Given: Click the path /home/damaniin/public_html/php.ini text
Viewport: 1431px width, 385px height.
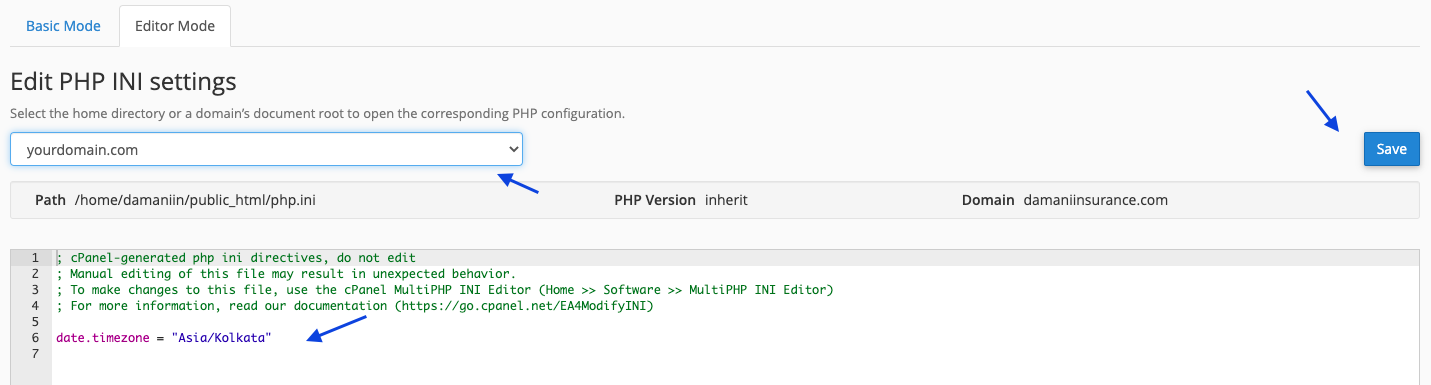Looking at the screenshot, I should click(x=195, y=200).
